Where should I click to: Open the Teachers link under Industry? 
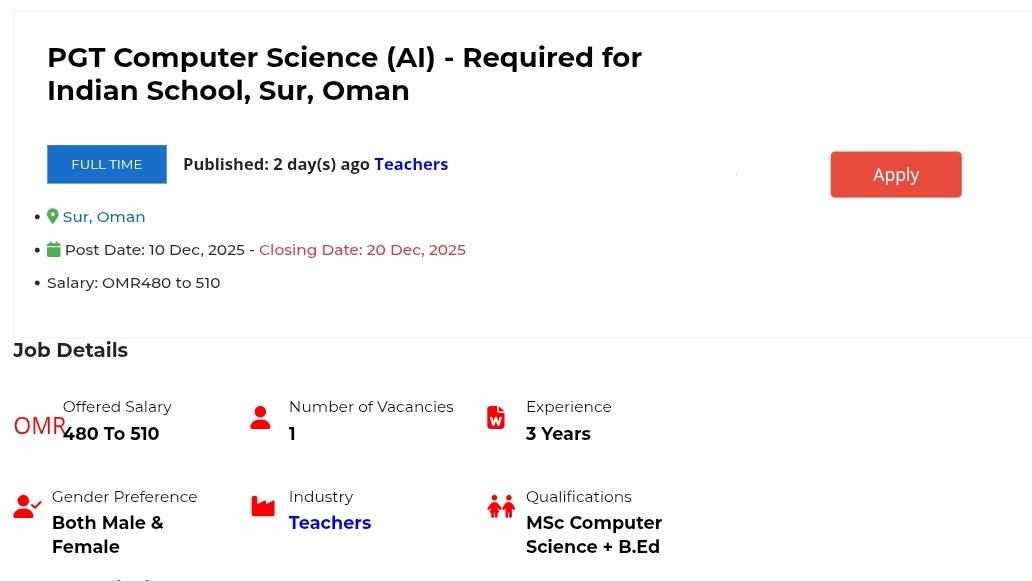330,523
